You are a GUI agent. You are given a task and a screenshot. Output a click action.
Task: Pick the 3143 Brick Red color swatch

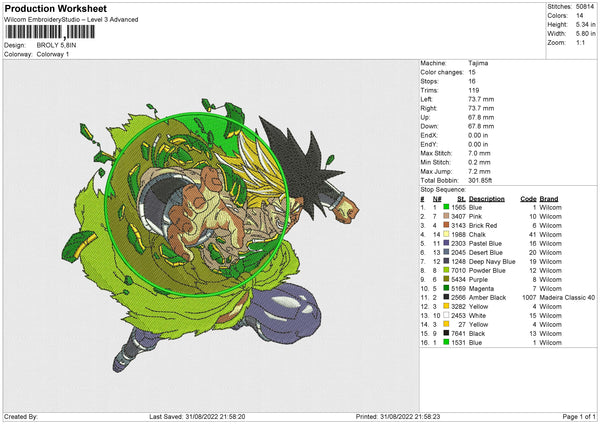pos(446,225)
